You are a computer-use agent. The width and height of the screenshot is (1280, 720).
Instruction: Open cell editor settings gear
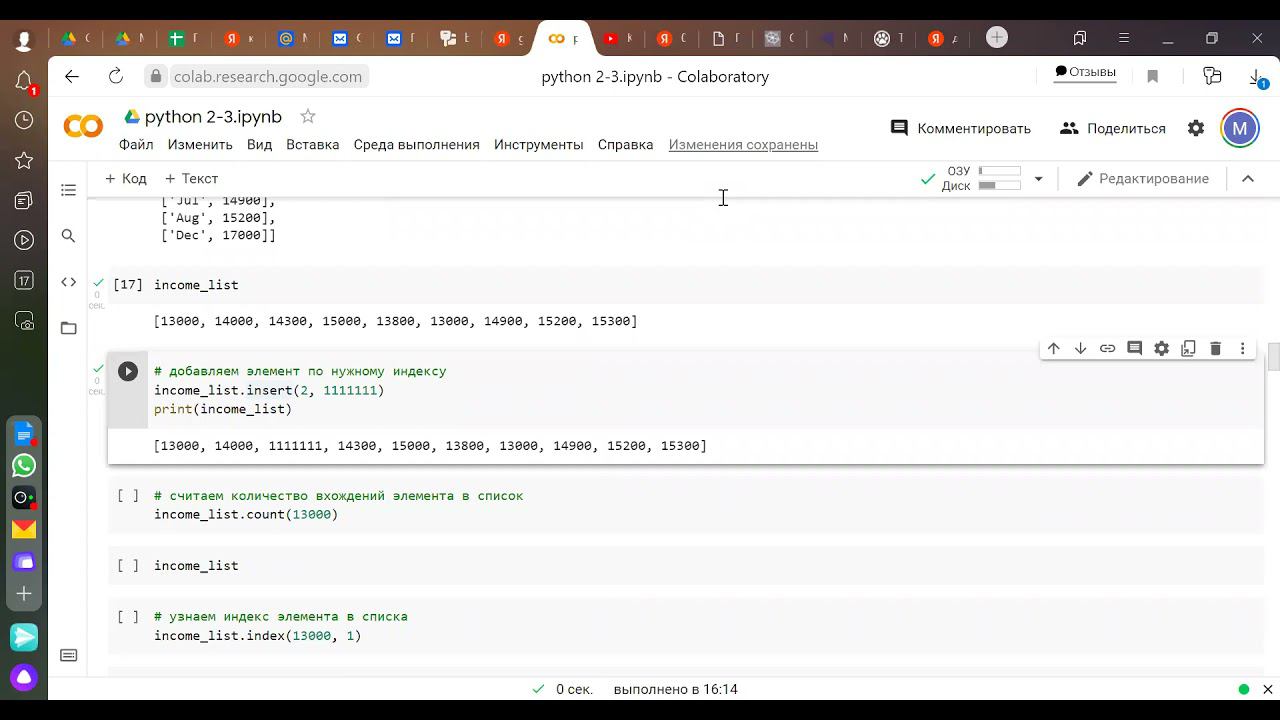[1161, 348]
